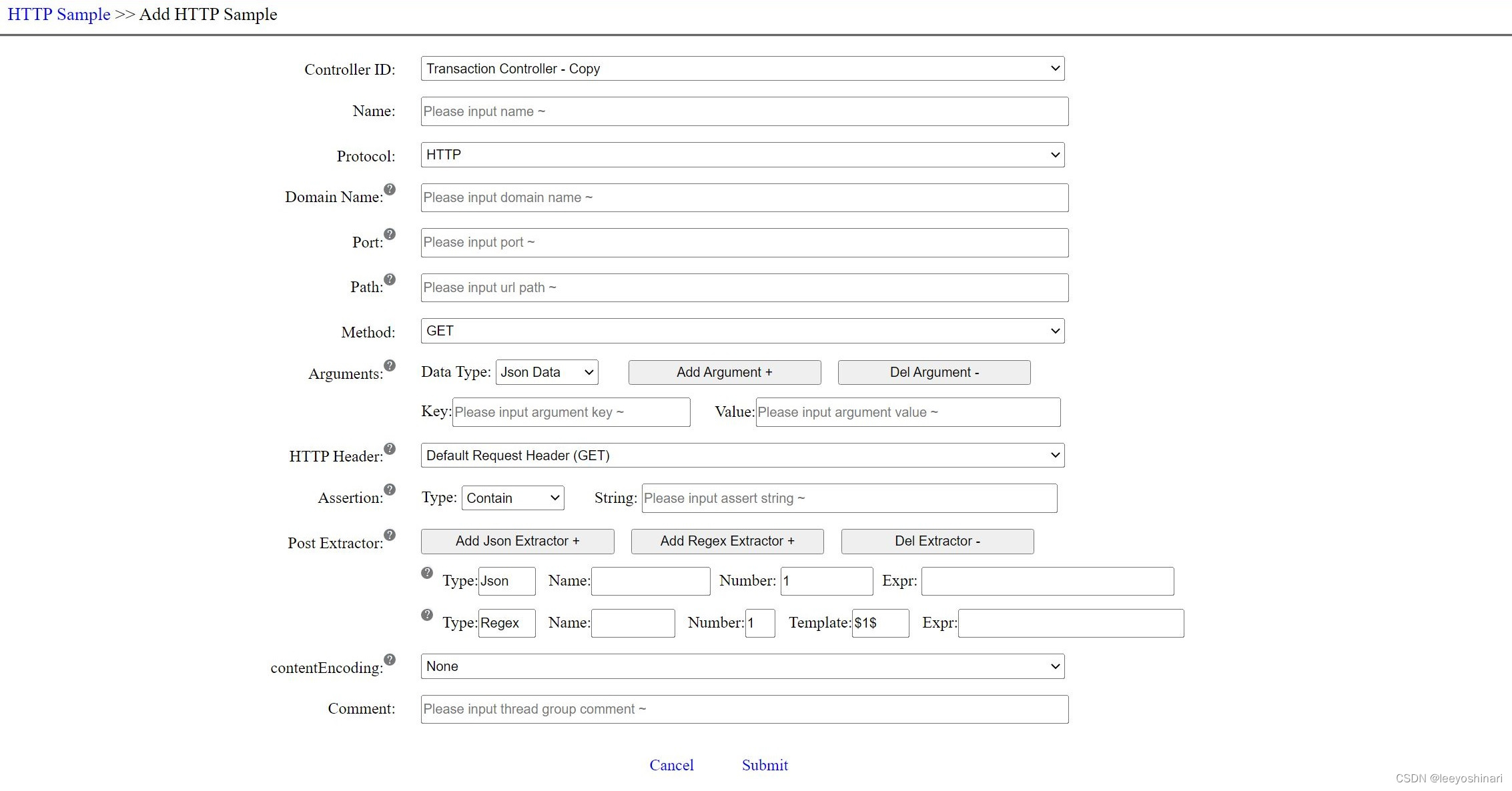Image resolution: width=1512 pixels, height=791 pixels.
Task: Focus the Comment input field
Action: point(745,710)
